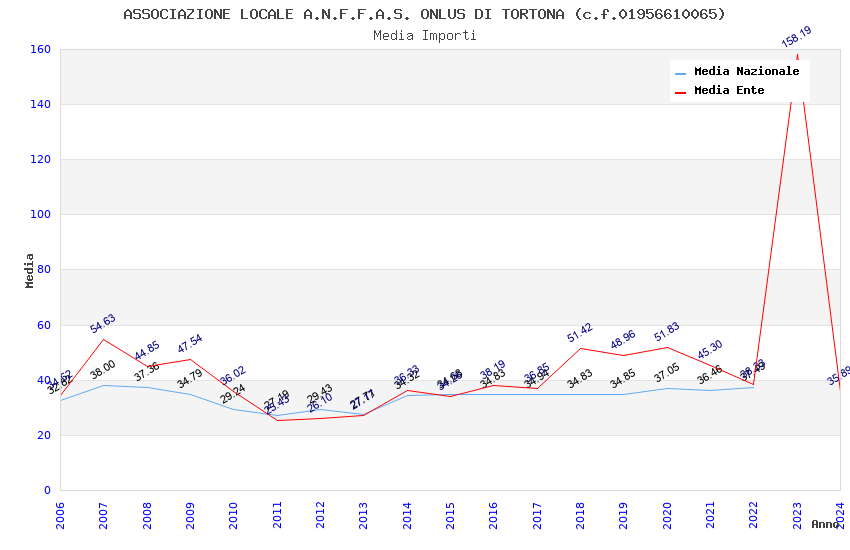Click the 2012 x-axis year label

pos(320,515)
